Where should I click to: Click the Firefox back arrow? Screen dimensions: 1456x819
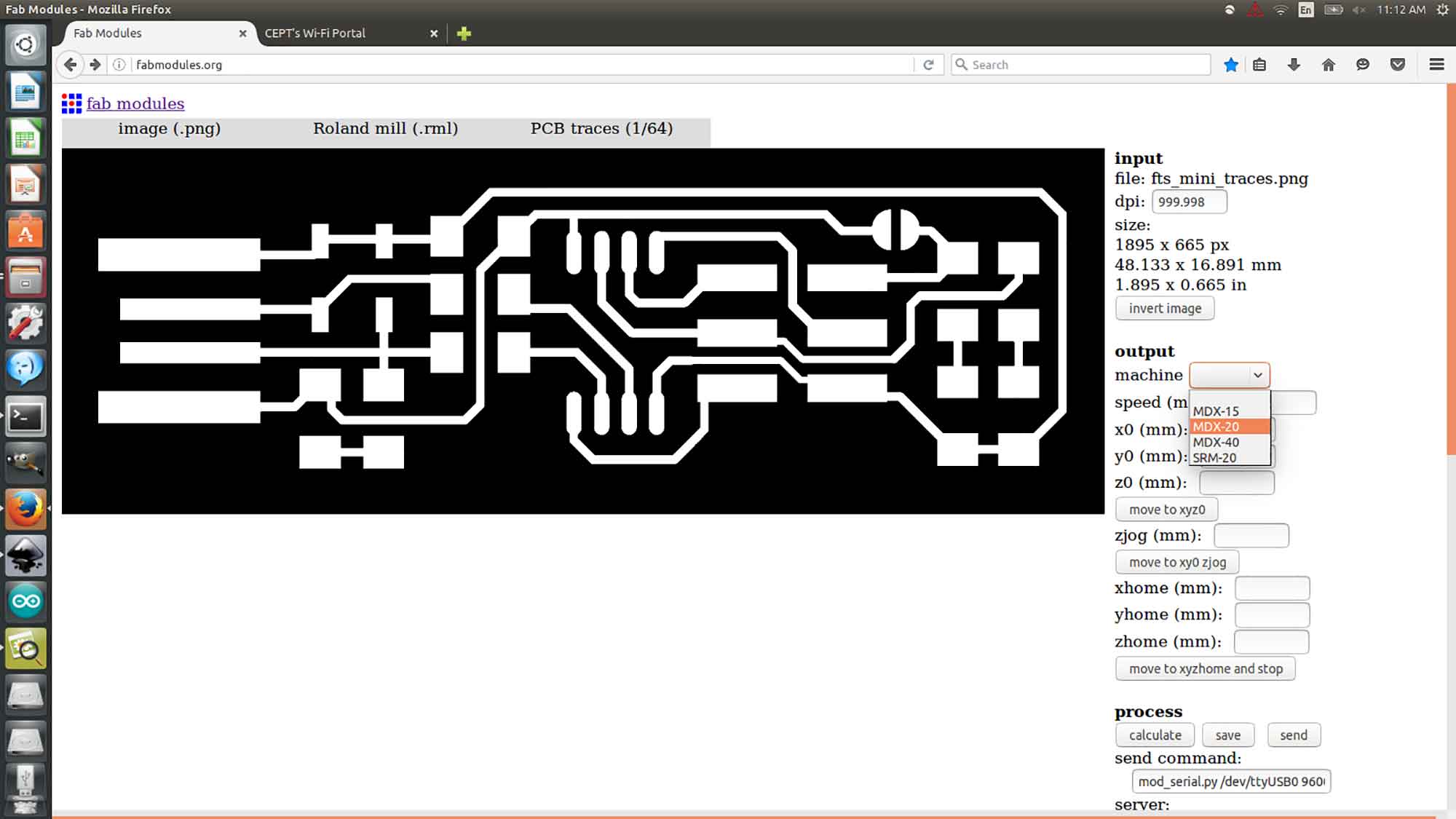[x=70, y=65]
